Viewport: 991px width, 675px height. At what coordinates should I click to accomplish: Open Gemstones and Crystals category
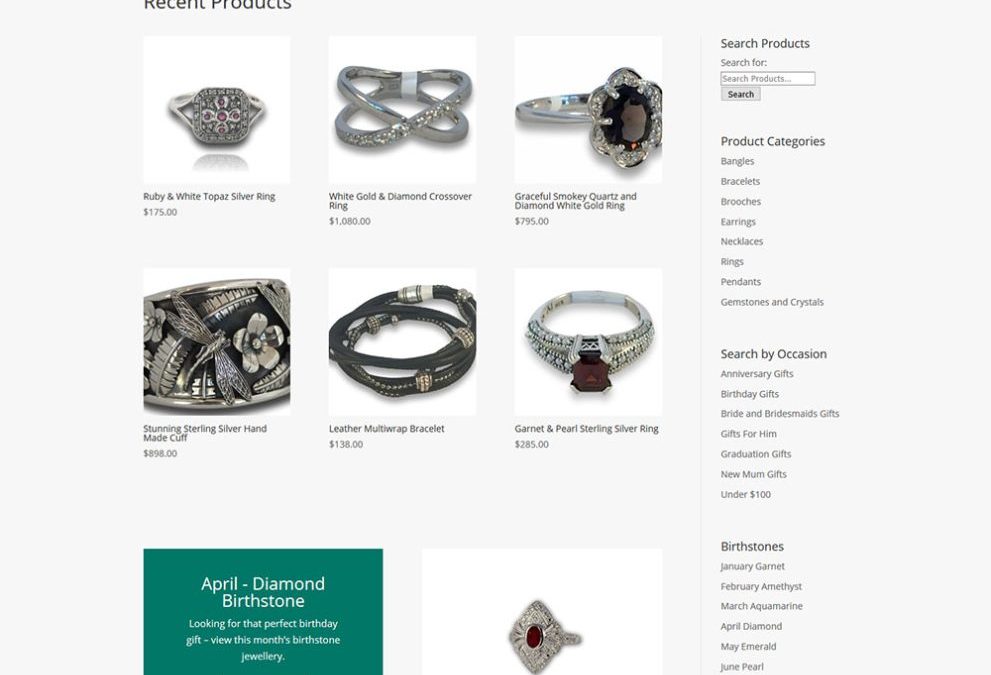[x=772, y=302]
